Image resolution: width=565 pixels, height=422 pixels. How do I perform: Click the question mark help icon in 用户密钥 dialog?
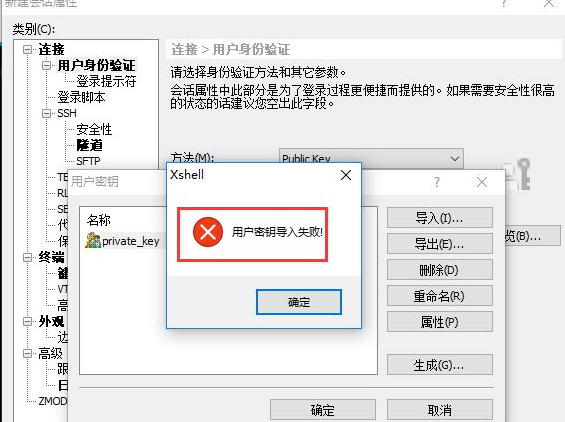pos(437,182)
